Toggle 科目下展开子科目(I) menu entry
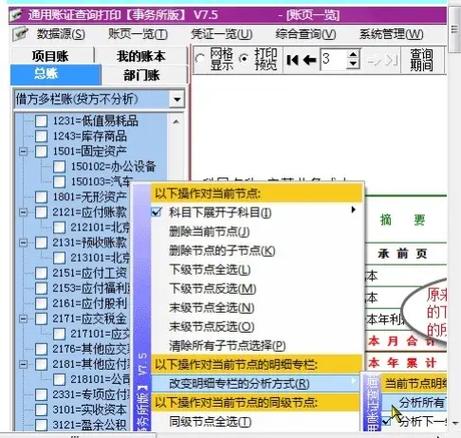This screenshot has width=461, height=438. tap(257, 212)
